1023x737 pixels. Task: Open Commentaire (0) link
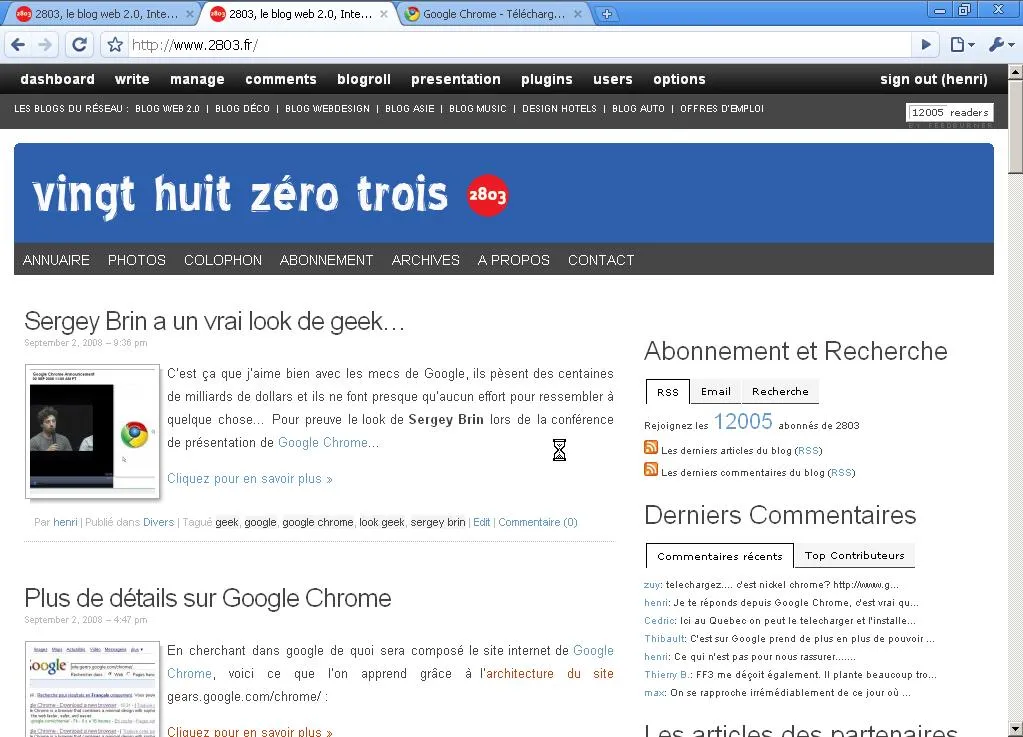tap(538, 522)
